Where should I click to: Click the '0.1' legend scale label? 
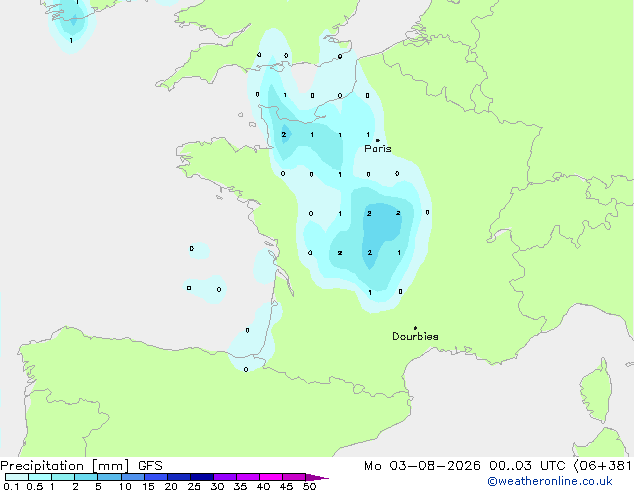point(11,486)
